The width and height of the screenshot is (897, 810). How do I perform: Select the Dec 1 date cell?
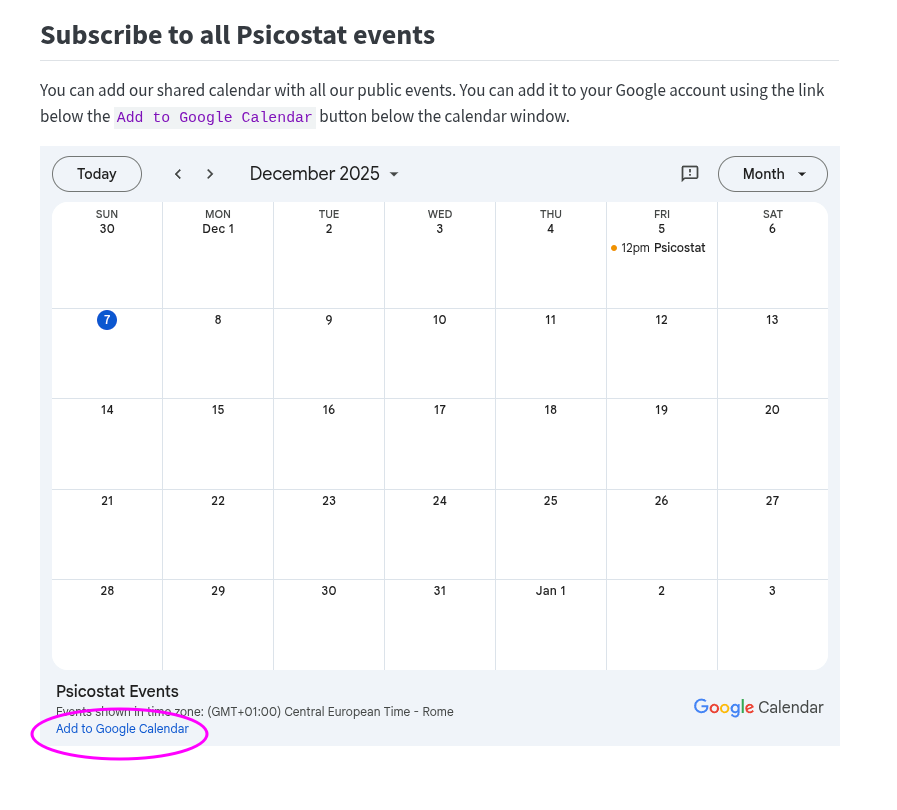click(218, 229)
